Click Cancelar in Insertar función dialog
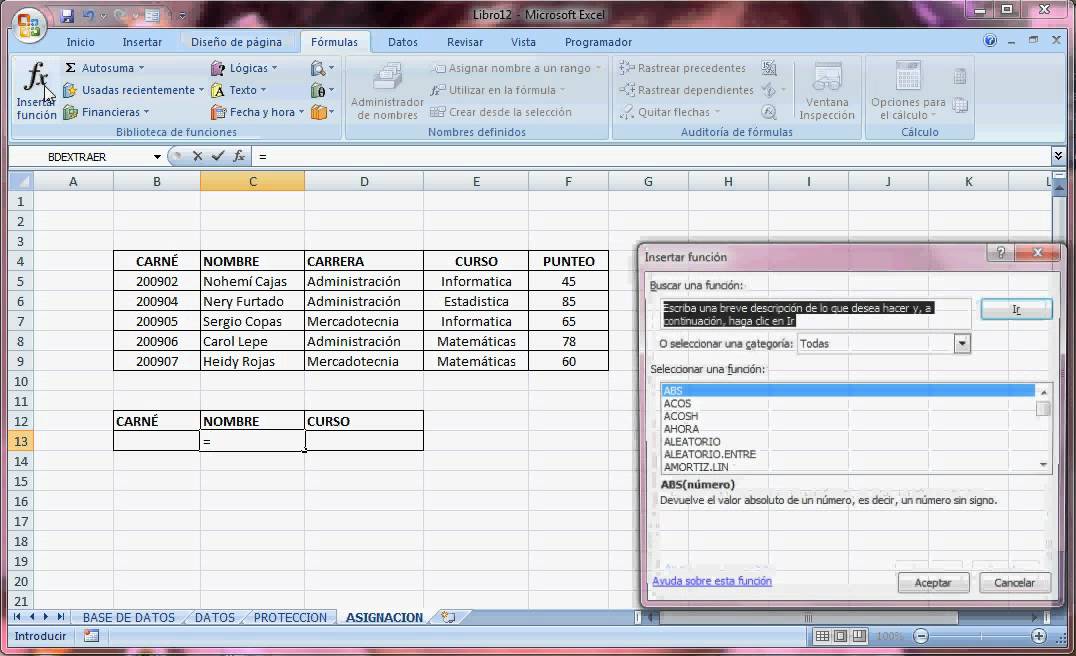The width and height of the screenshot is (1076, 656). 1014,583
